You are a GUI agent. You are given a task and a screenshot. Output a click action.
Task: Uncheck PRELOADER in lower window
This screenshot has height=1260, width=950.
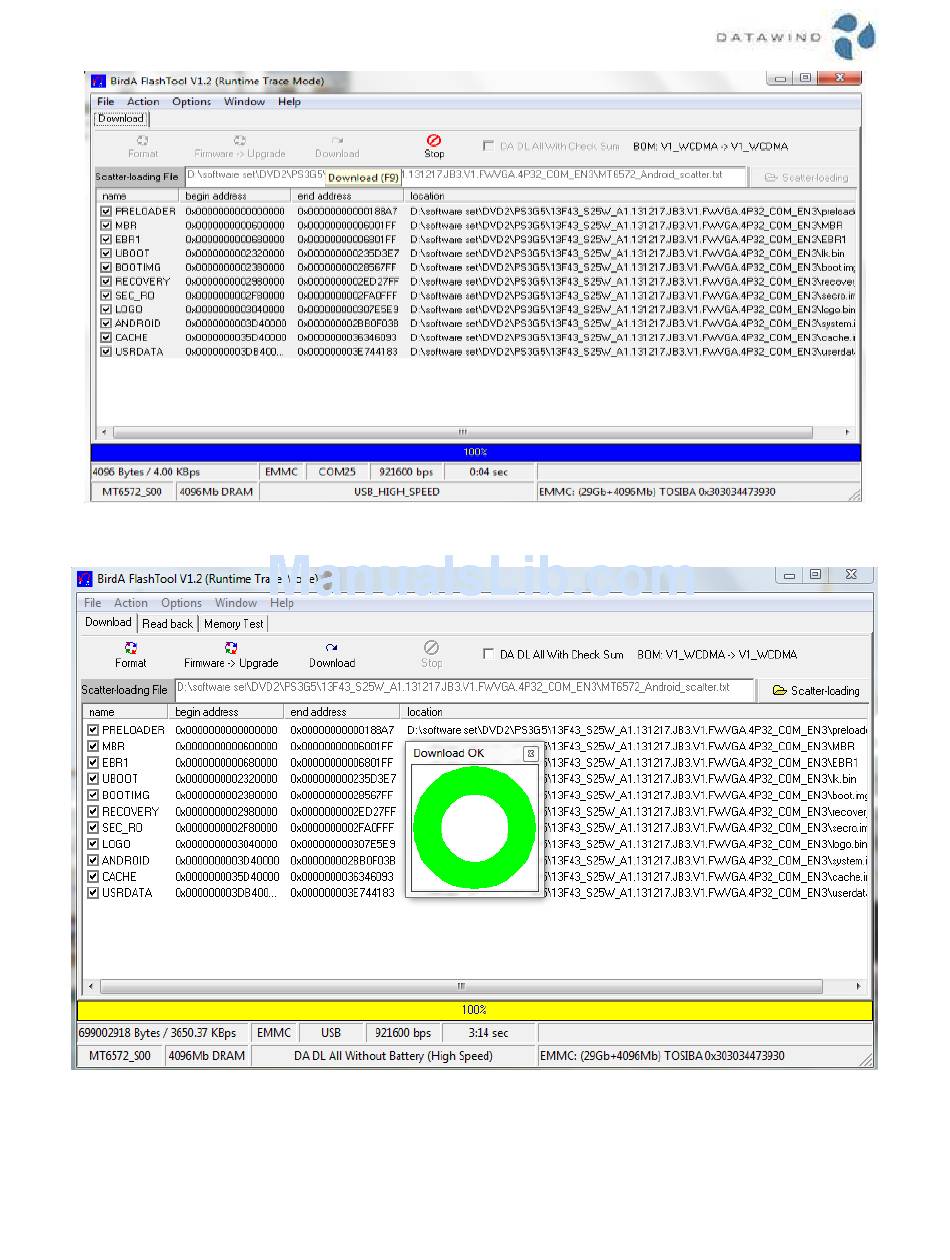click(x=93, y=730)
